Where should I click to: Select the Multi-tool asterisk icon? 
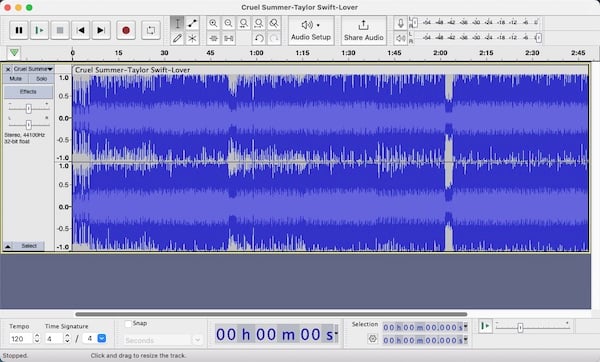click(x=192, y=38)
